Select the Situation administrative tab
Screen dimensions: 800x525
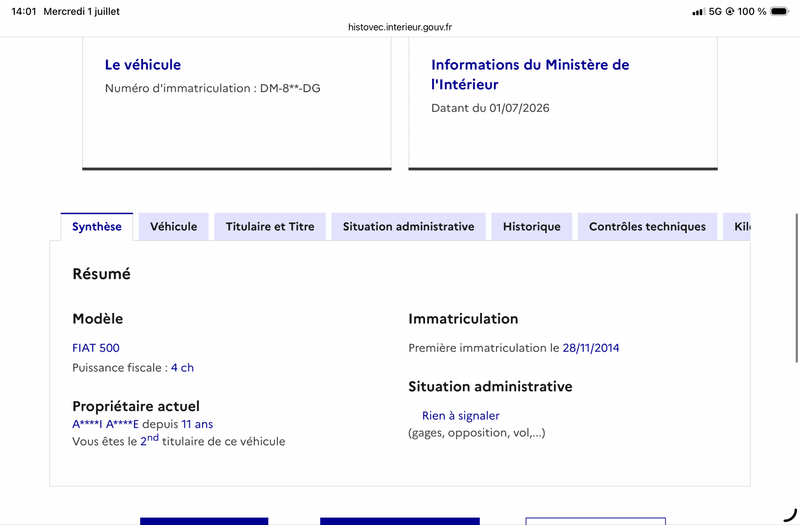[408, 227]
